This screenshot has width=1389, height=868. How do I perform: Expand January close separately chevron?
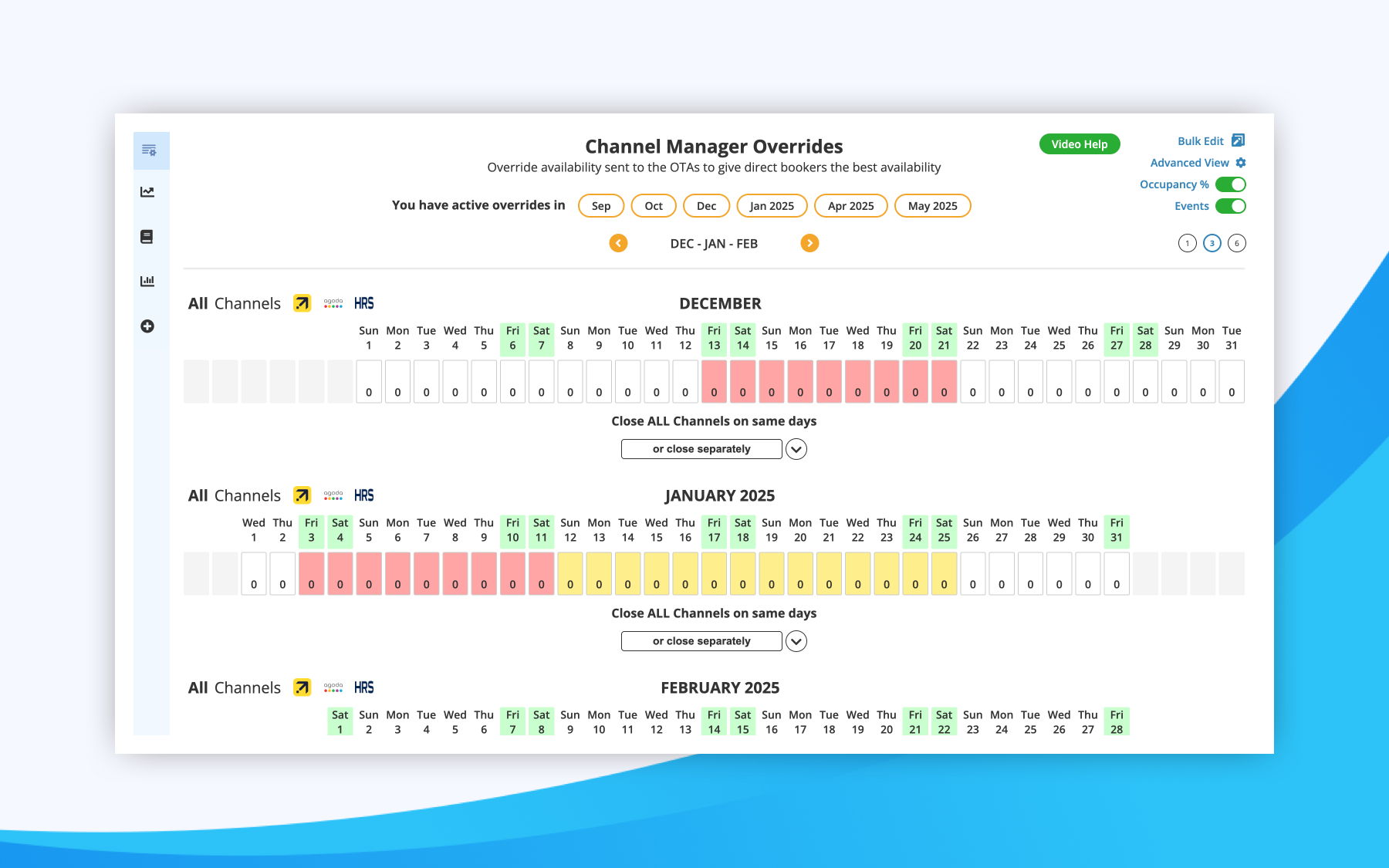796,641
